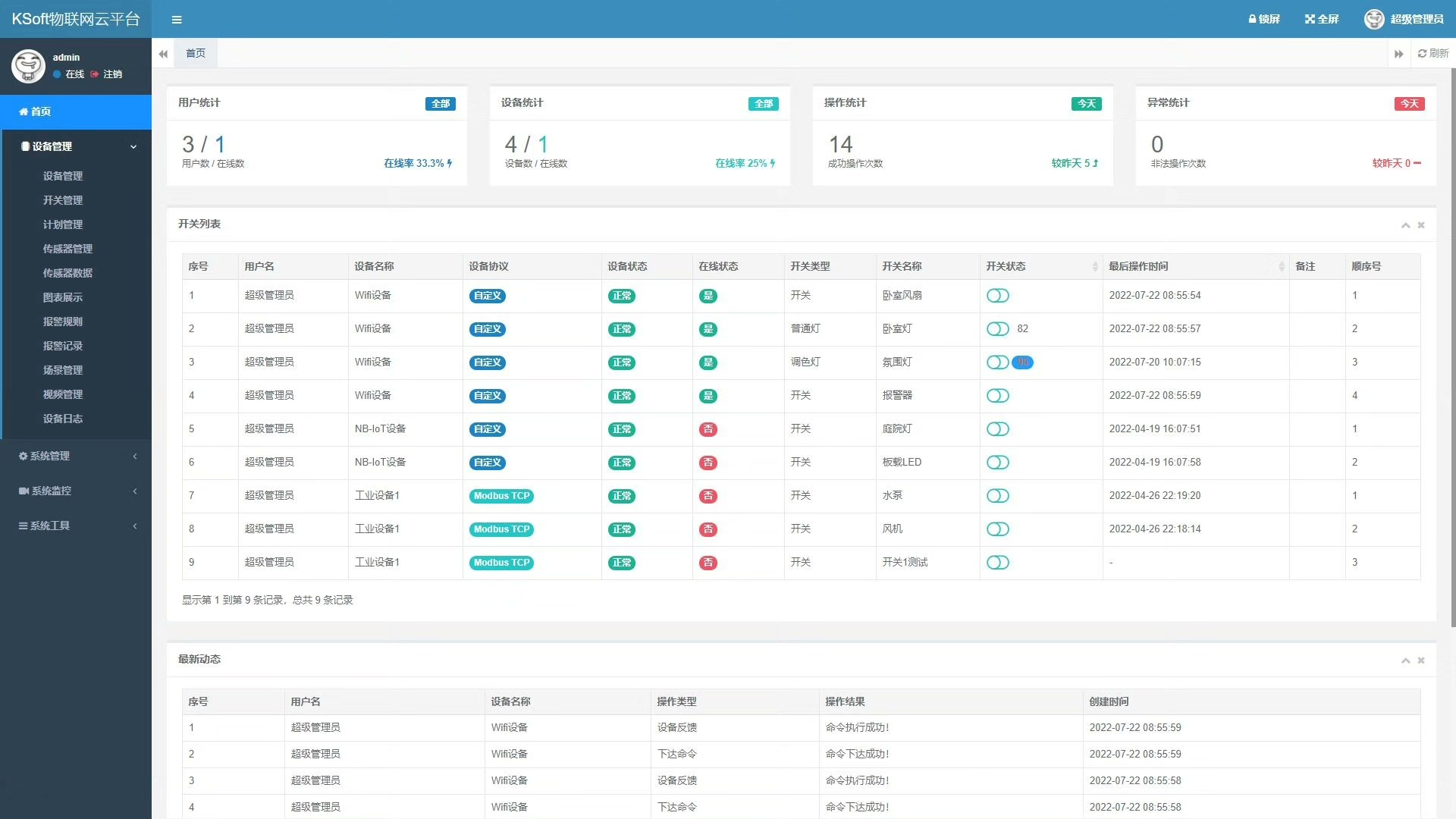Click the 全部 badge in 用户统计
The width and height of the screenshot is (1456, 819).
(440, 104)
